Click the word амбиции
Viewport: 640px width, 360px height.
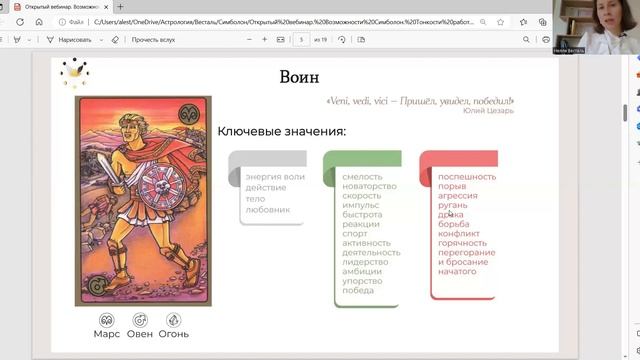(x=362, y=271)
